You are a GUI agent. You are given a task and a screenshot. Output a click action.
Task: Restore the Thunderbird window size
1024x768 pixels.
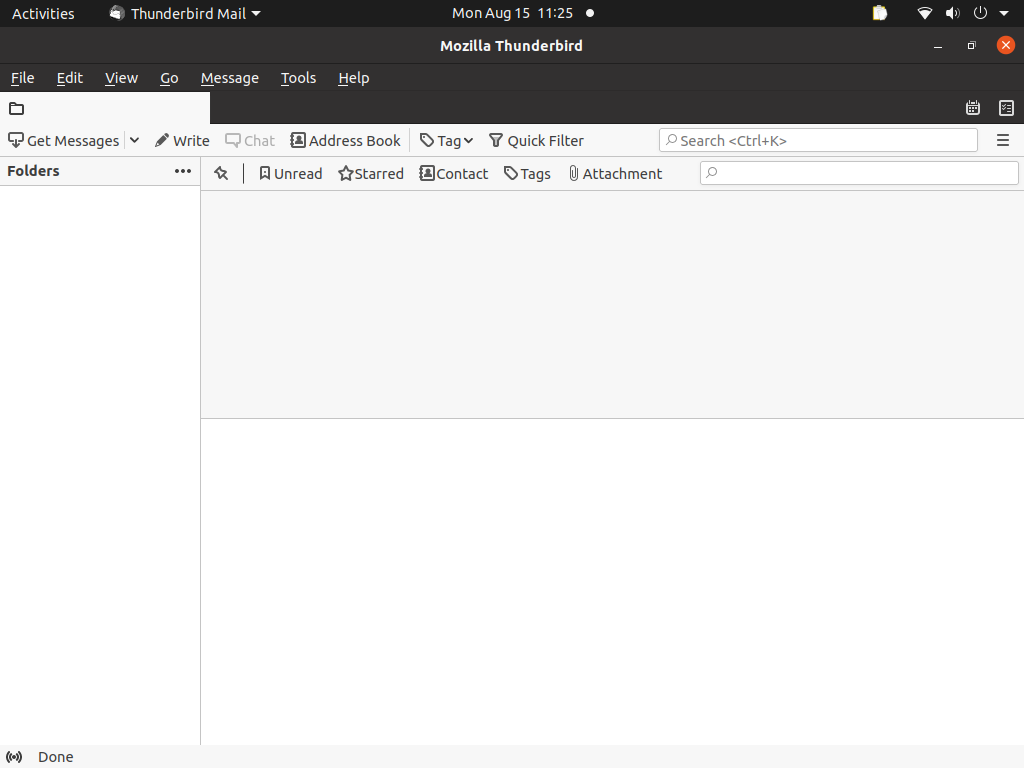[972, 46]
